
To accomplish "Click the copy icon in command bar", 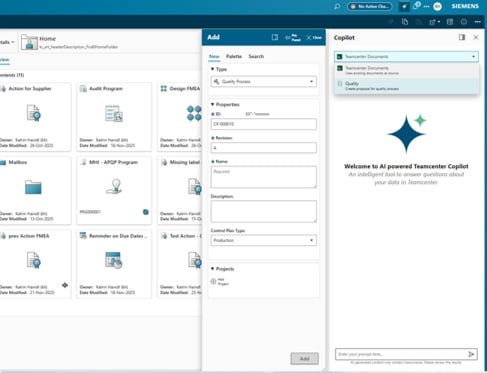I will pyautogui.click(x=405, y=22).
